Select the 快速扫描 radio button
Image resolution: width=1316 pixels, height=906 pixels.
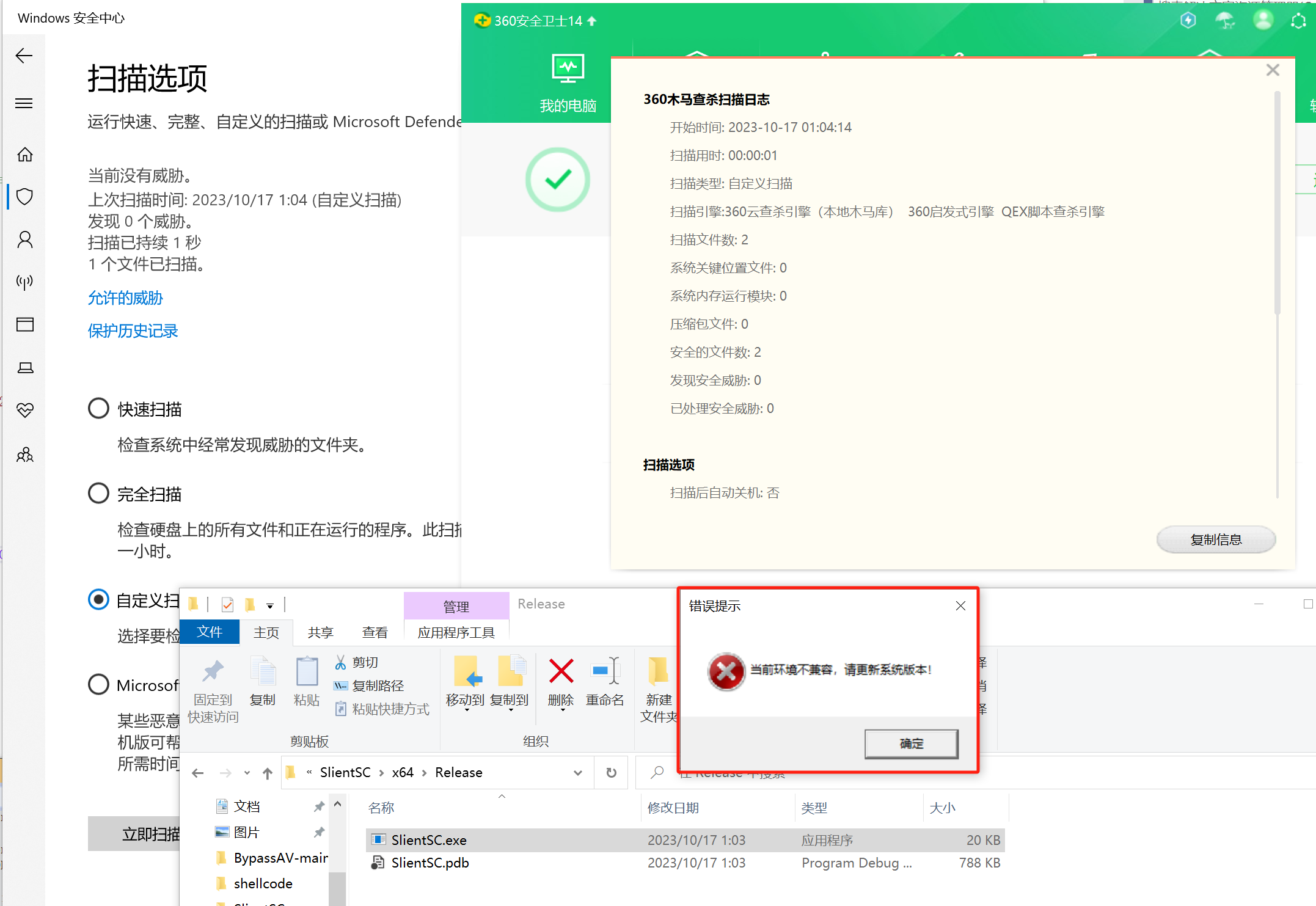pos(98,408)
